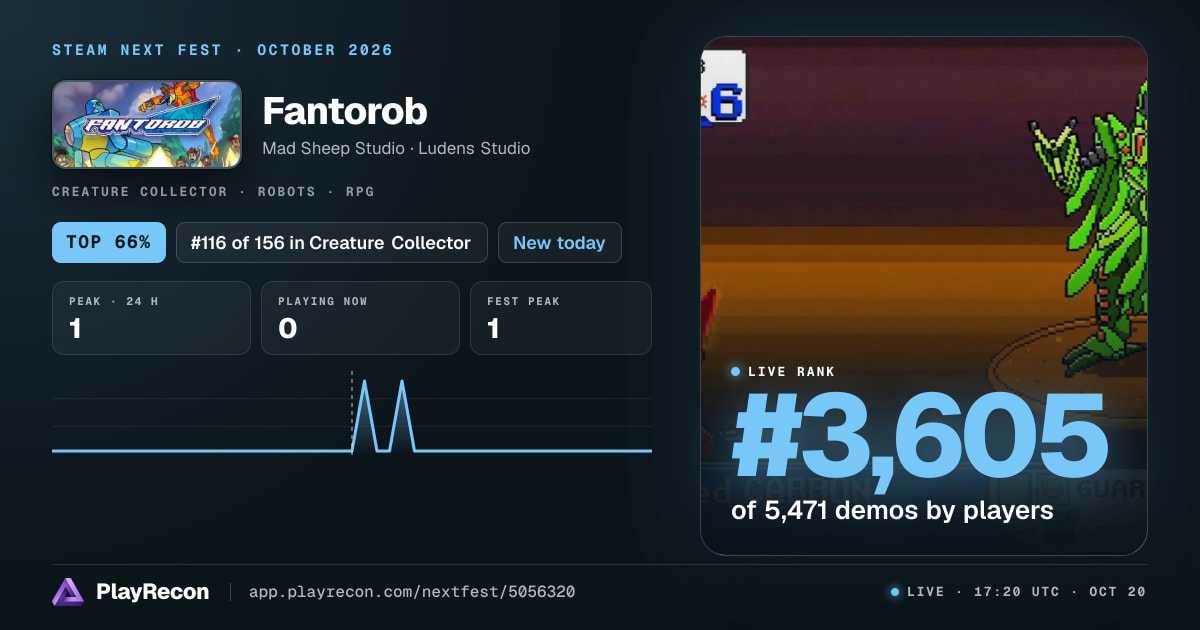Image resolution: width=1200 pixels, height=630 pixels.
Task: Open the #116 of 156 Creature Collector badge
Action: click(331, 242)
